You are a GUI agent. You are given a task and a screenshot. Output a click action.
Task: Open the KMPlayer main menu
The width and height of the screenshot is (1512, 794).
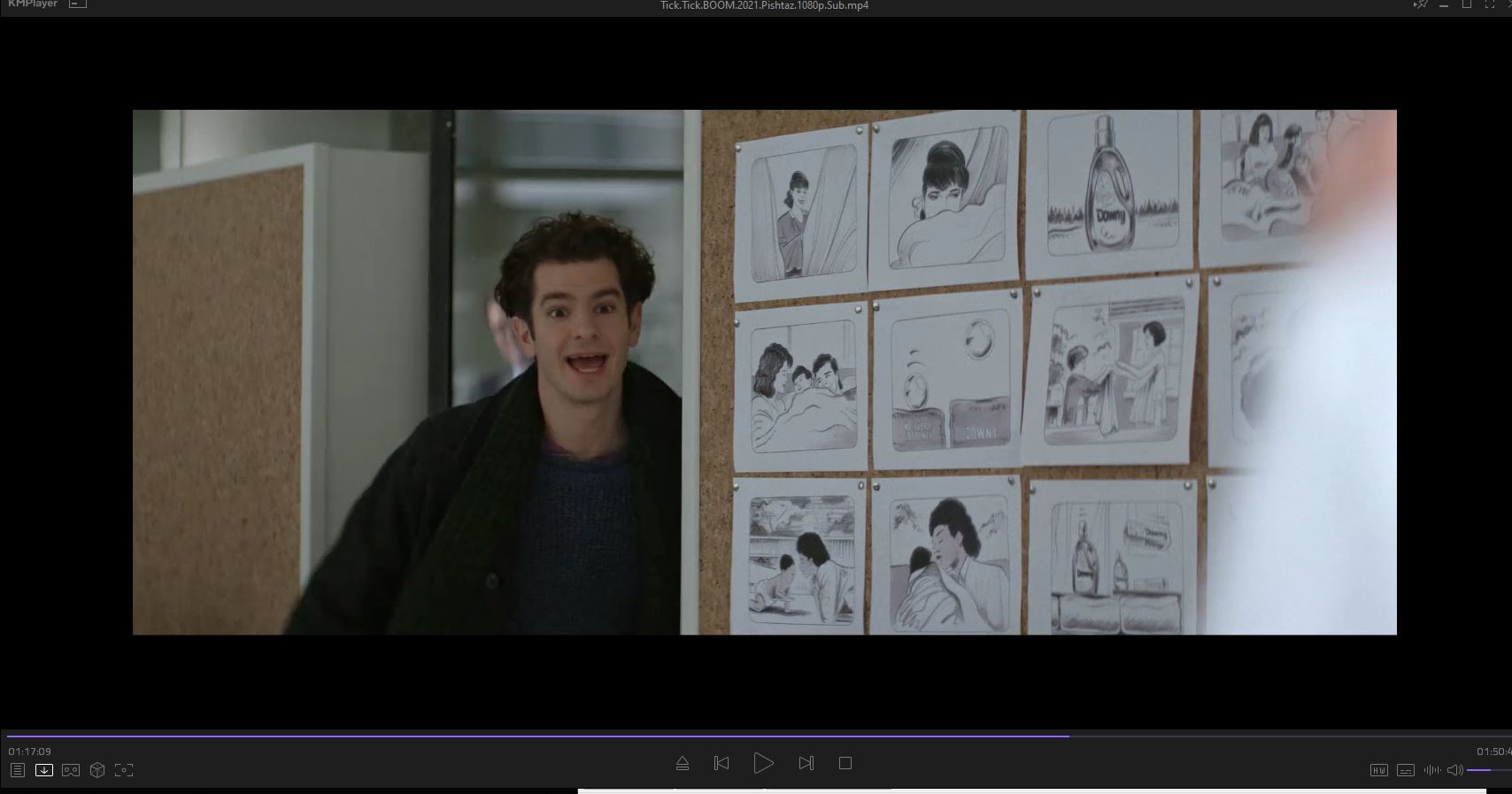point(33,4)
